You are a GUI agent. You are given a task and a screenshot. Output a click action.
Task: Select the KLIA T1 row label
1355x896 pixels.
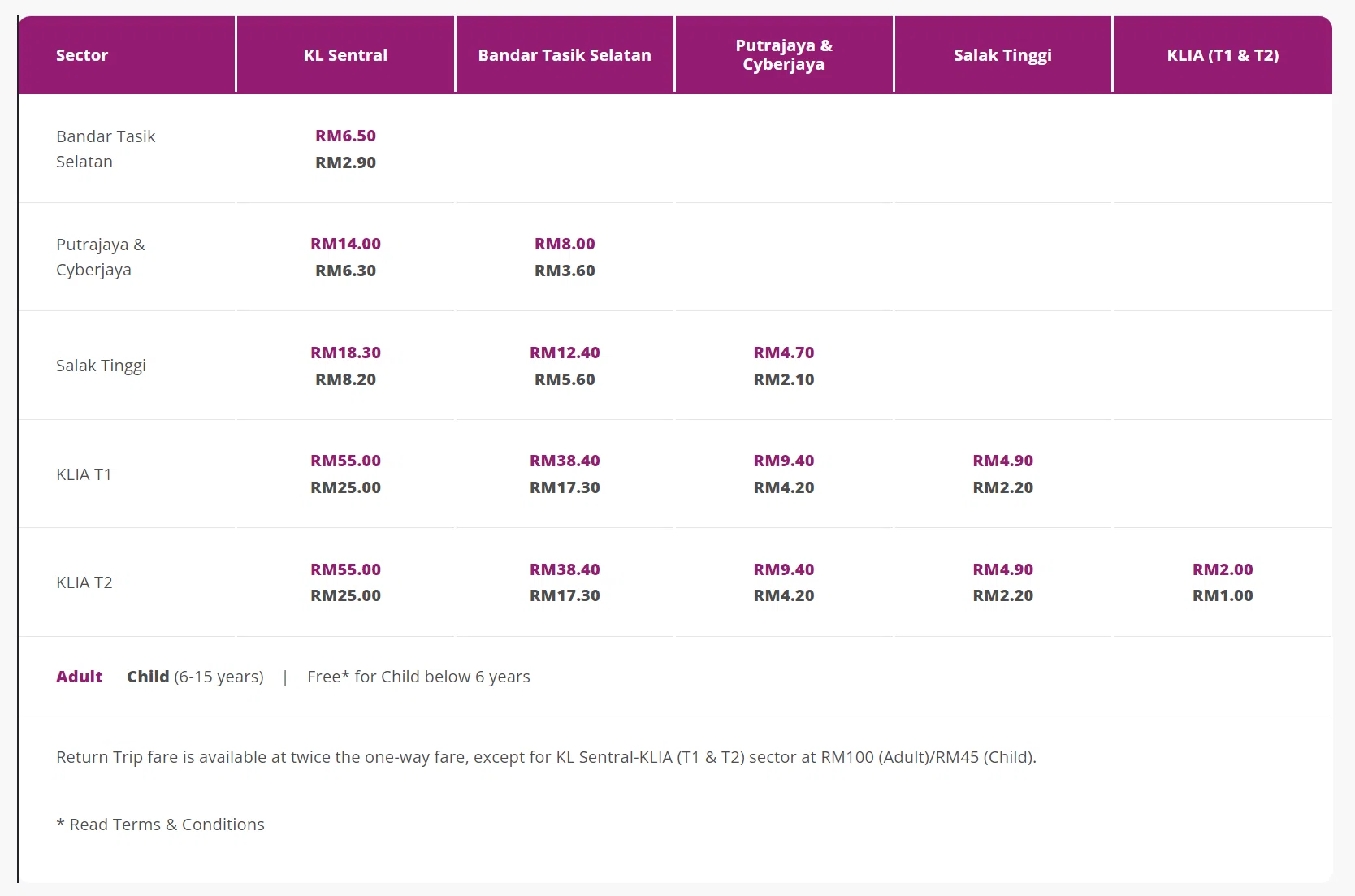tap(84, 474)
